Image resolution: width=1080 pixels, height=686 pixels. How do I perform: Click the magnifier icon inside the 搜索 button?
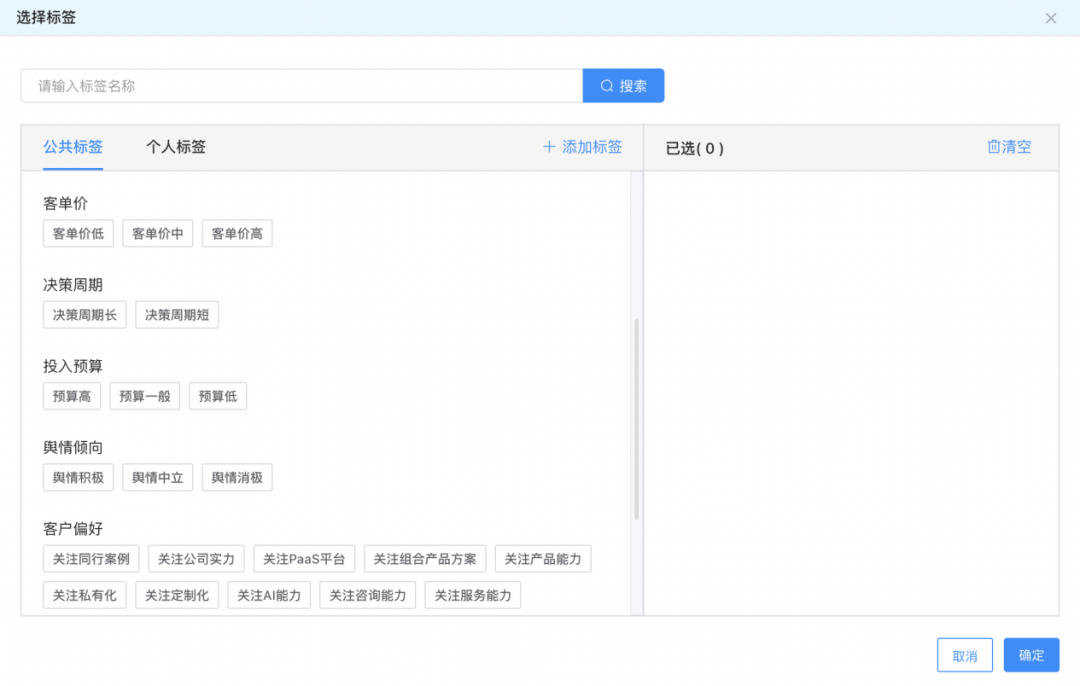click(x=605, y=85)
